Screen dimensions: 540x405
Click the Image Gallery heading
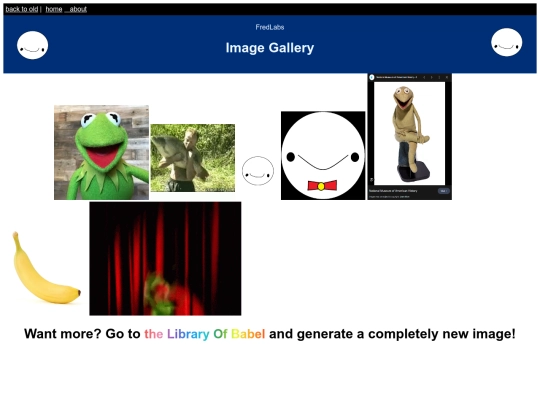pyautogui.click(x=270, y=48)
